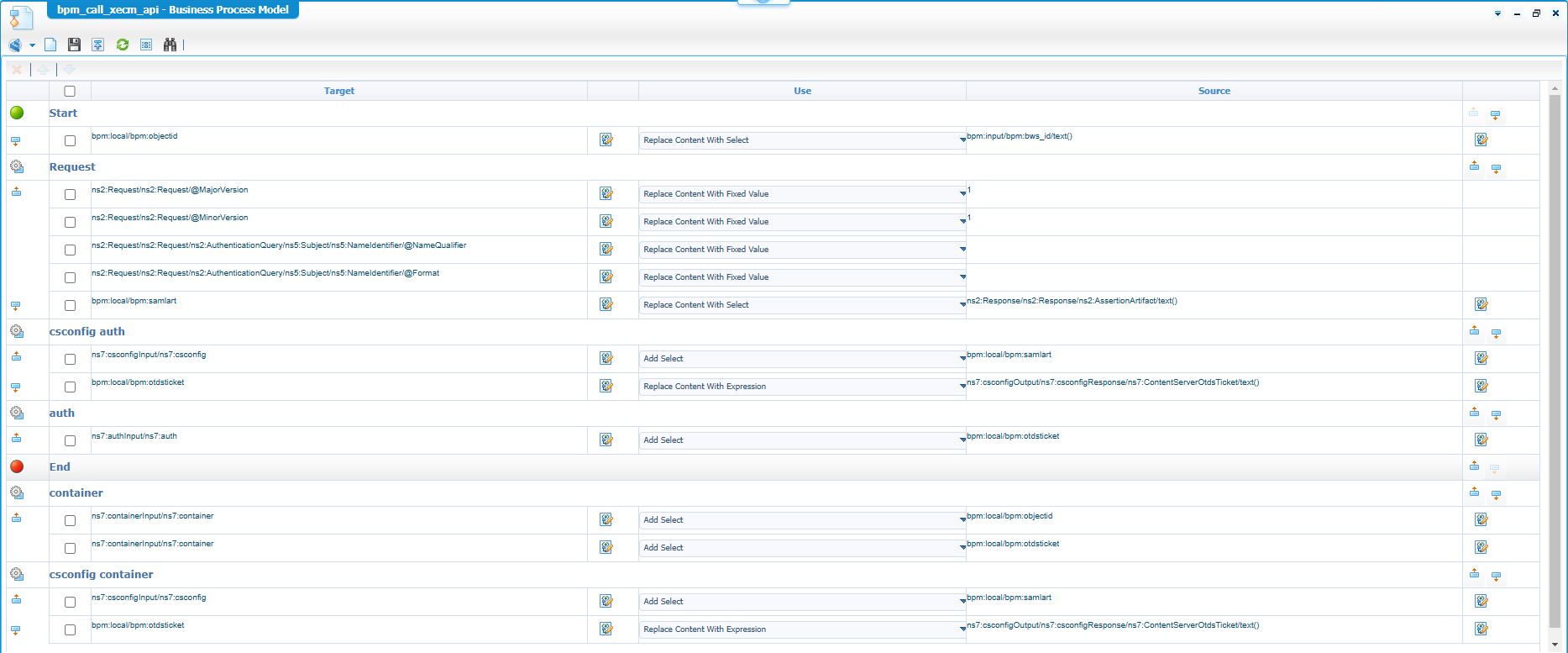This screenshot has height=653, width=1568.
Task: Open Use dropdown for bpm:local/bpm:objectid
Action: [962, 140]
